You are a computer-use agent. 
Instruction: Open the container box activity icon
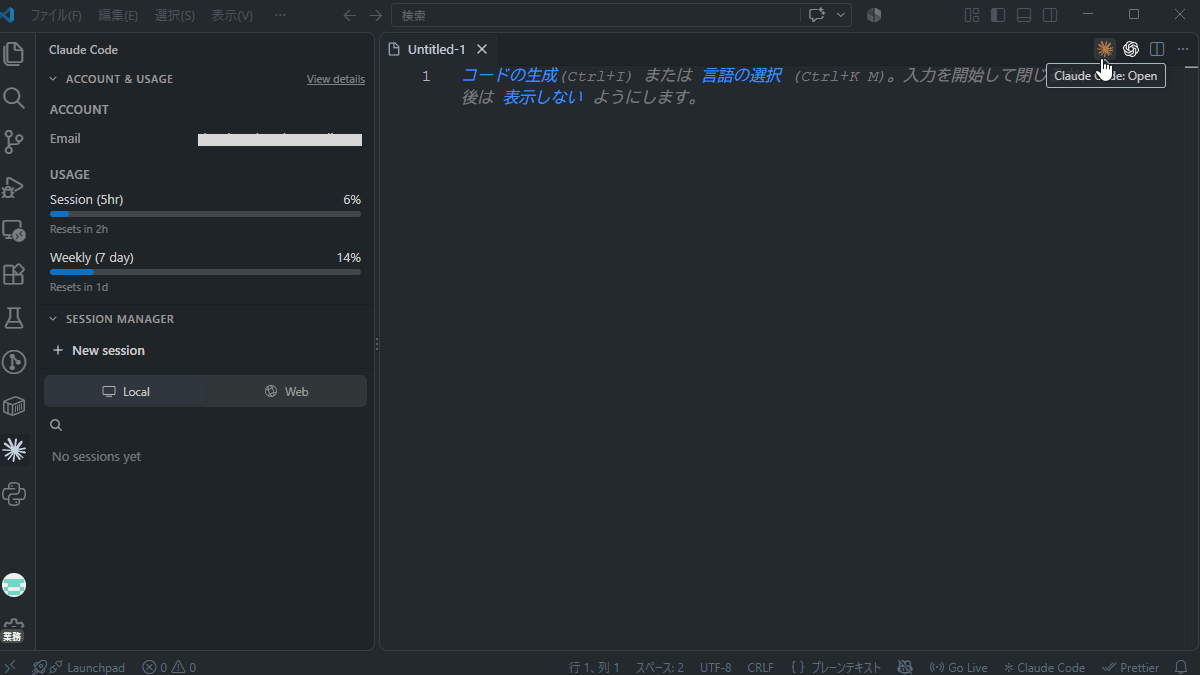tap(14, 406)
